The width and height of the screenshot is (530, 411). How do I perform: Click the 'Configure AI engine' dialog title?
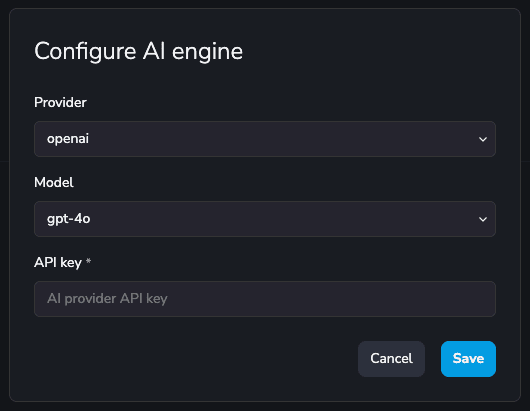point(139,52)
